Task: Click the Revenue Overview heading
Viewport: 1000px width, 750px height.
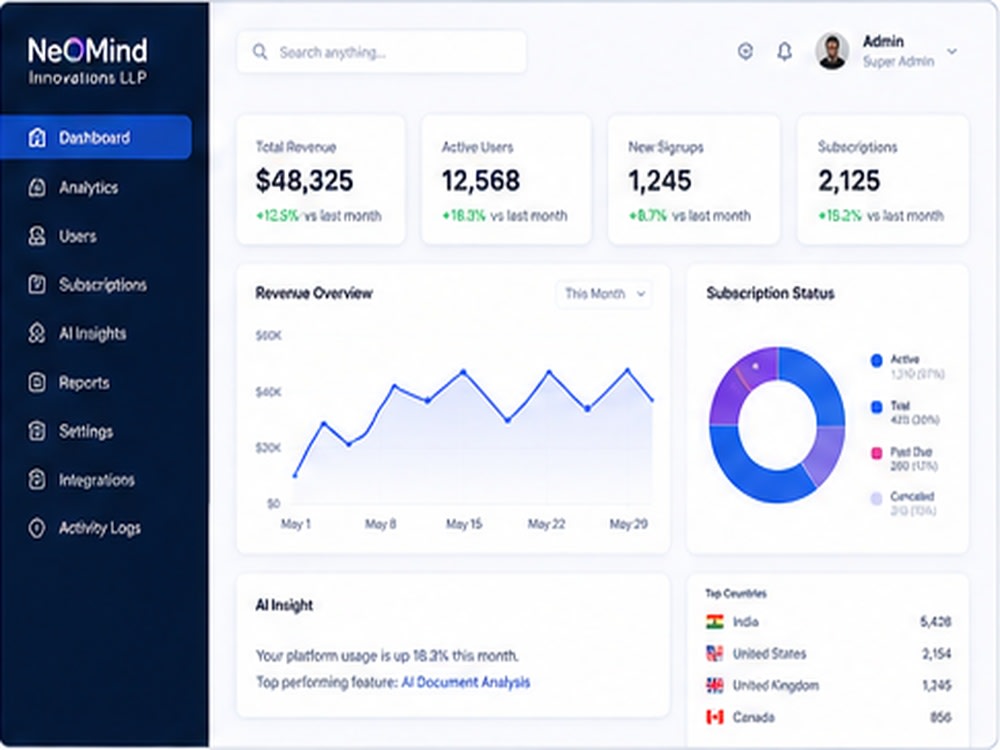Action: click(314, 293)
